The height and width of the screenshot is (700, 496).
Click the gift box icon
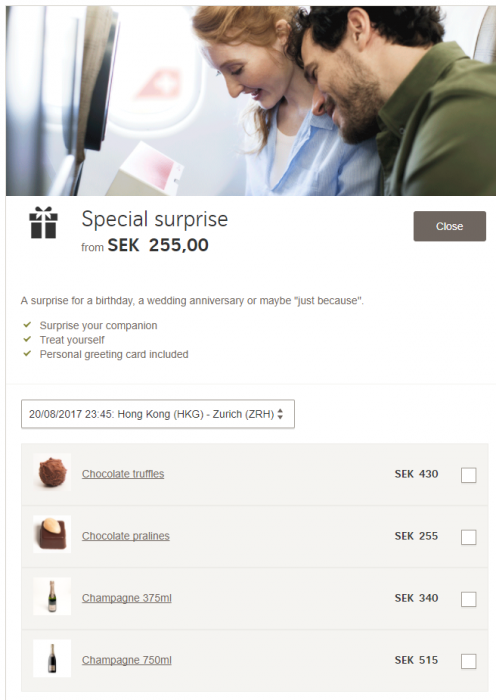coord(43,222)
